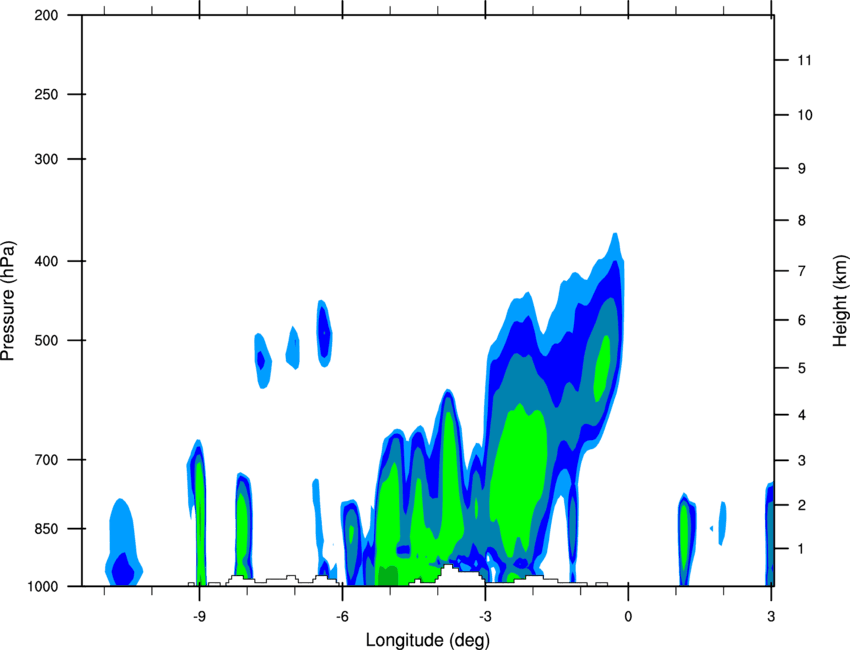
Task: Pick the 8 km height label
Action: point(802,221)
